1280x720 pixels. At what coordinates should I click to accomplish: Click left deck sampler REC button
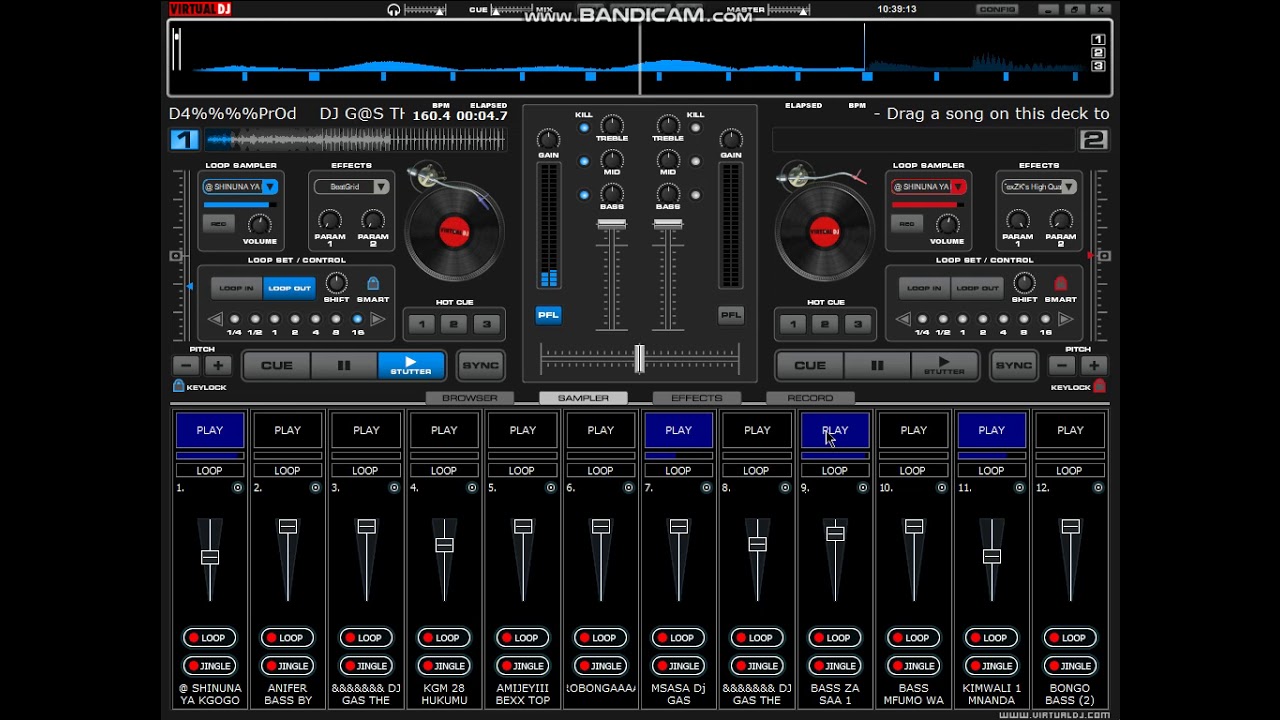point(218,224)
